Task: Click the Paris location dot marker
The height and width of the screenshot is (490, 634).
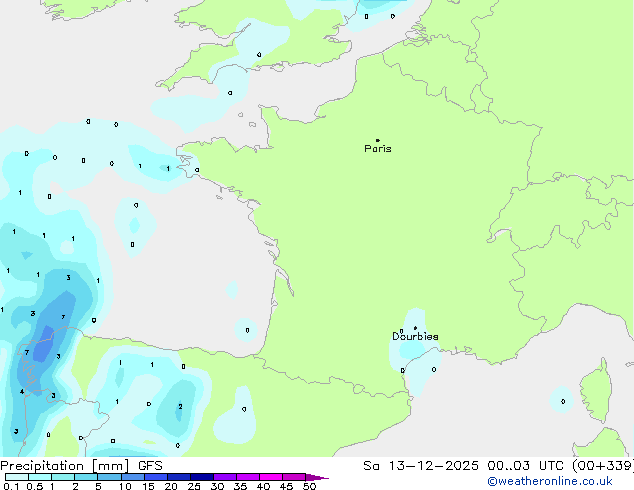Action: 378,140
